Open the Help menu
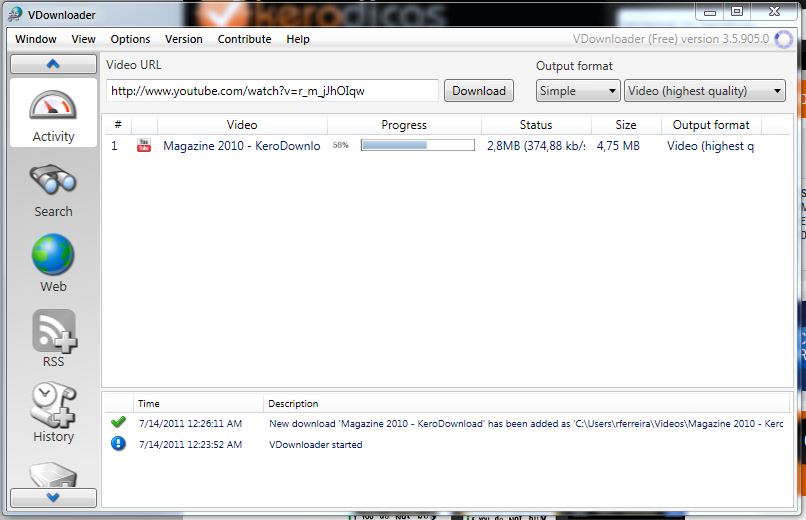 [298, 39]
